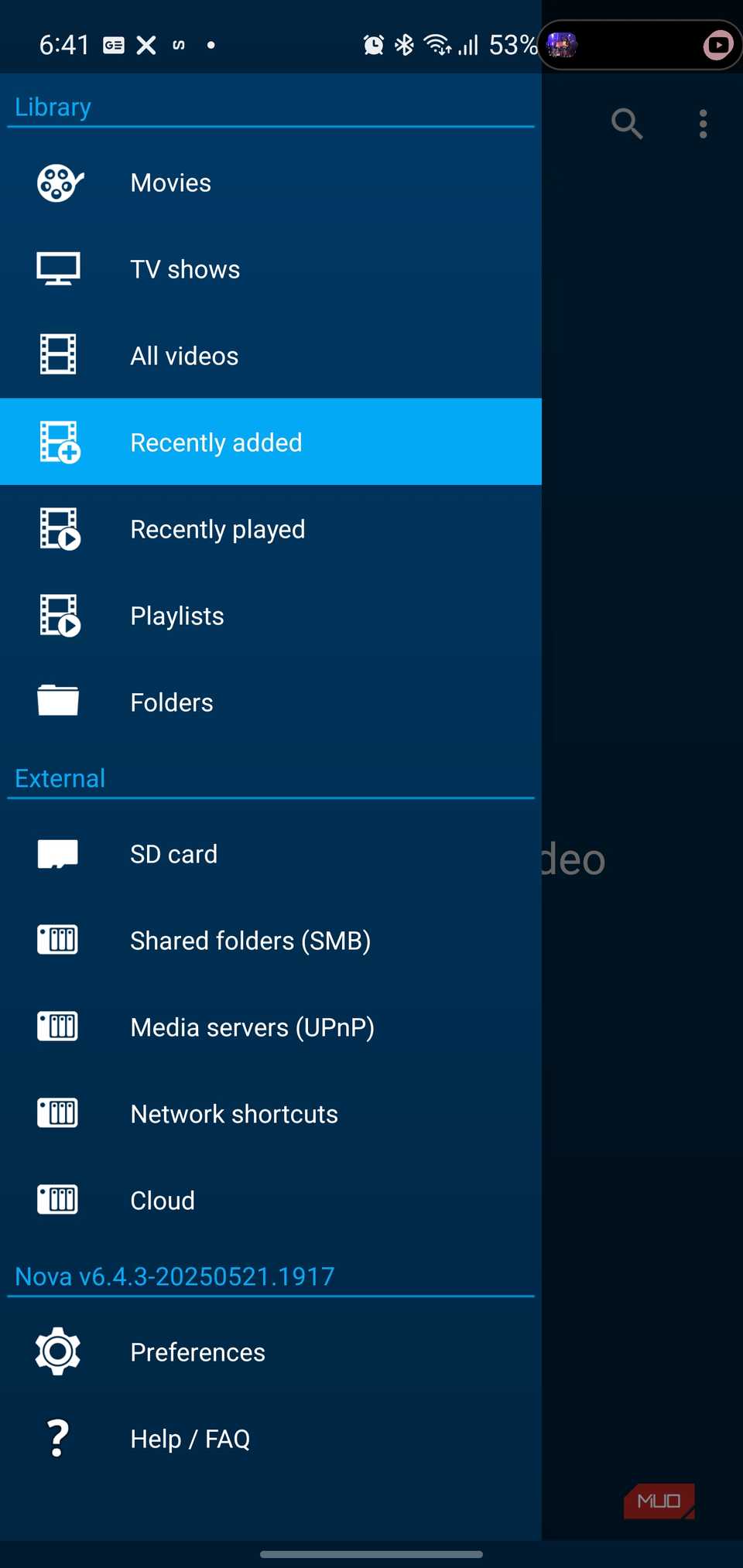This screenshot has height=1568, width=743.
Task: Go to Recently played list
Action: (271, 529)
